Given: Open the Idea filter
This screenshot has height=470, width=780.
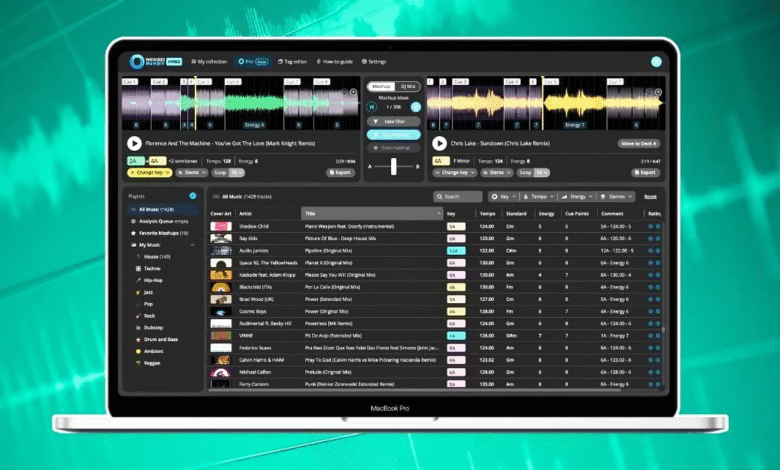Looking at the screenshot, I should 393,121.
